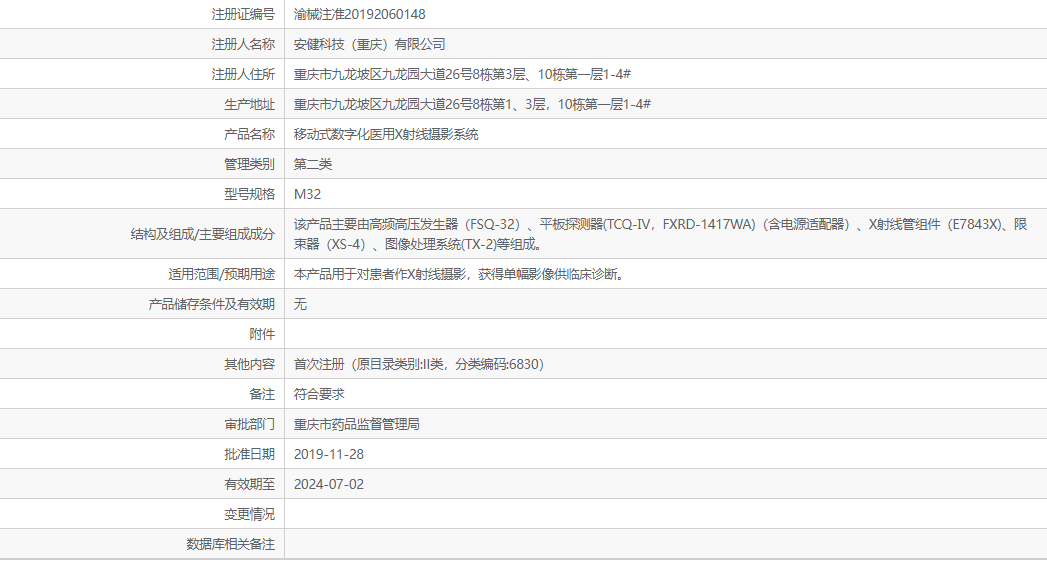Click the 批准日期 label

(x=249, y=455)
